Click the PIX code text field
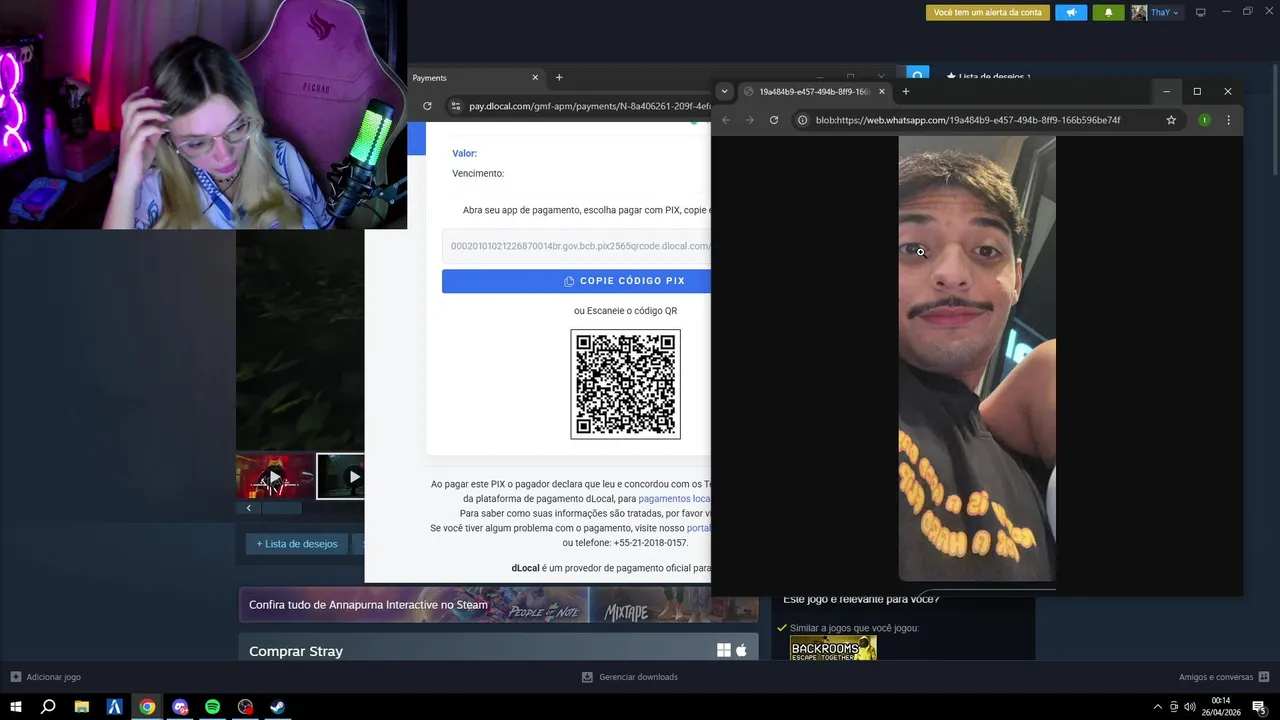This screenshot has height=720, width=1280. pyautogui.click(x=577, y=246)
